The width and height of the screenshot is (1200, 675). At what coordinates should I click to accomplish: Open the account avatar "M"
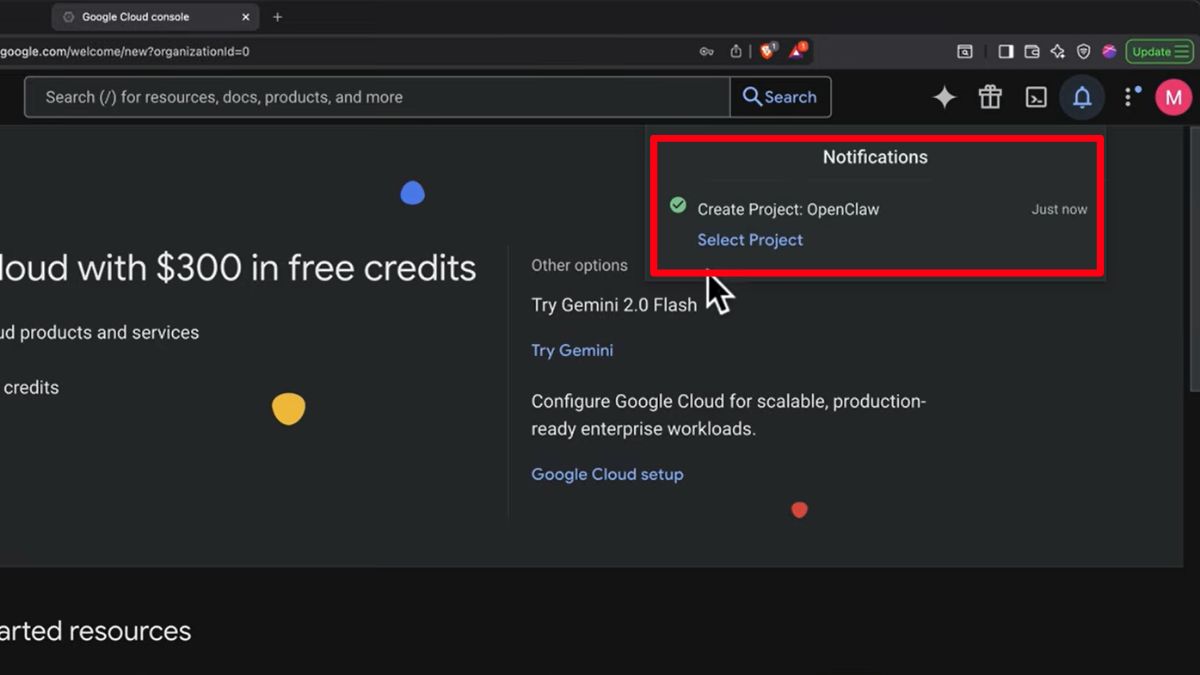pos(1173,97)
